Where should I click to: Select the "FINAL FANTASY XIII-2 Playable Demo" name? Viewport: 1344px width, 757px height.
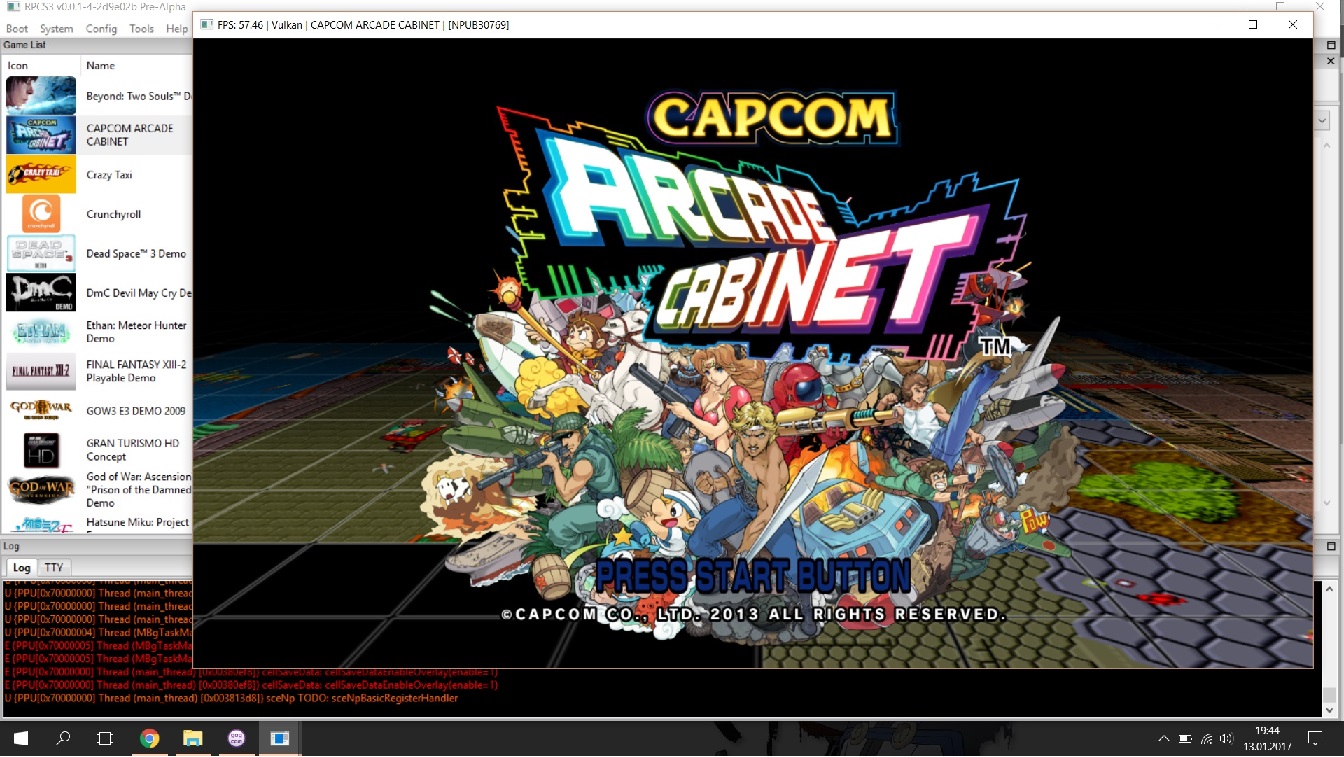point(136,371)
